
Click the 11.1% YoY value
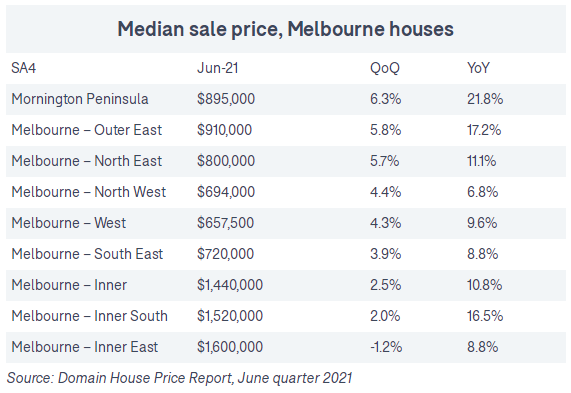[x=481, y=161]
